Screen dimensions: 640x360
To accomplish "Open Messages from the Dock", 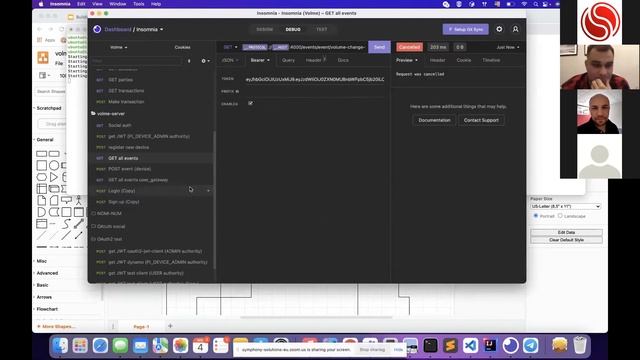I will point(120,346).
